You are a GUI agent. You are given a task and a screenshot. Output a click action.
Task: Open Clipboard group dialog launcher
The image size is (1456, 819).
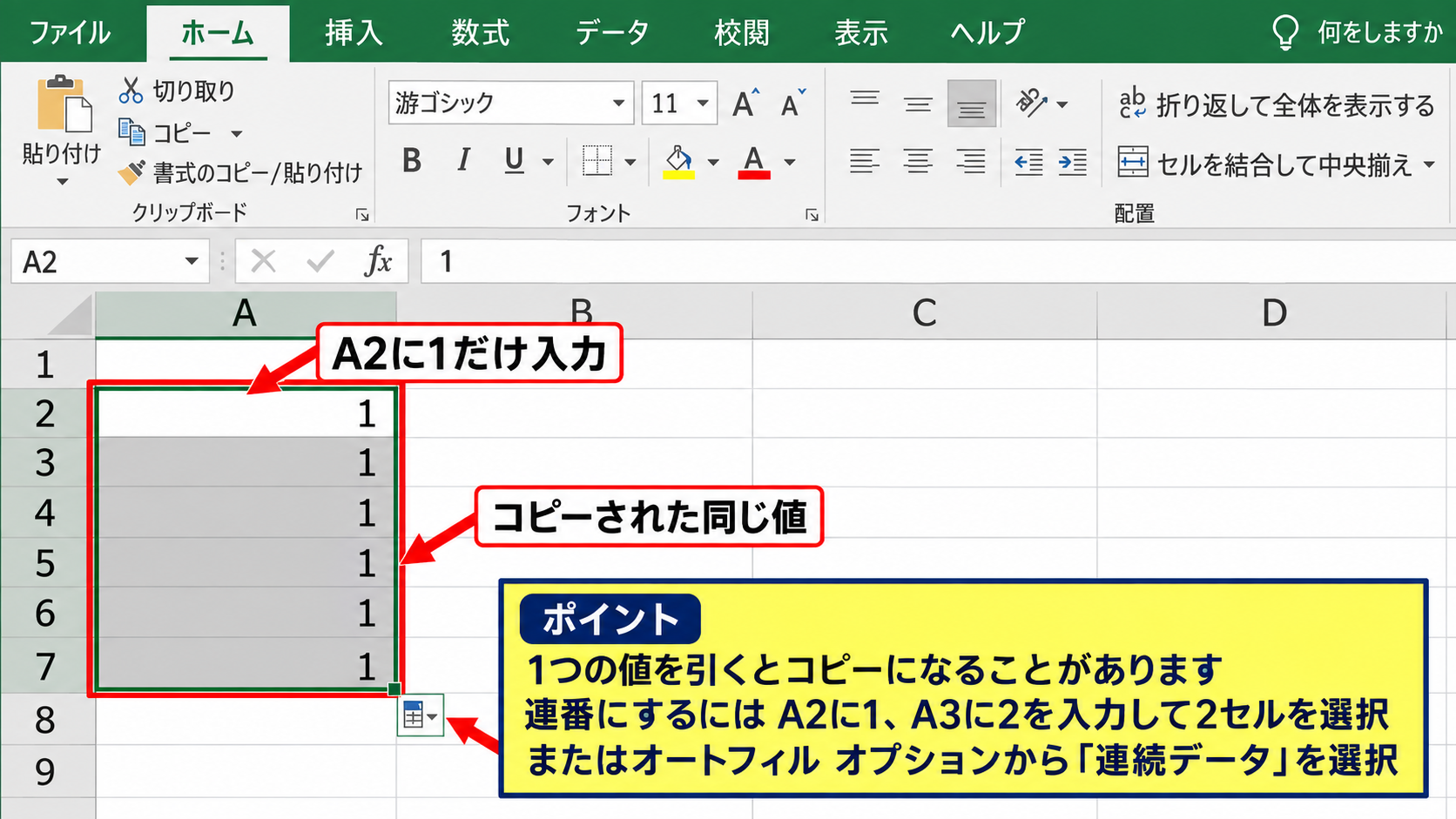(x=362, y=215)
